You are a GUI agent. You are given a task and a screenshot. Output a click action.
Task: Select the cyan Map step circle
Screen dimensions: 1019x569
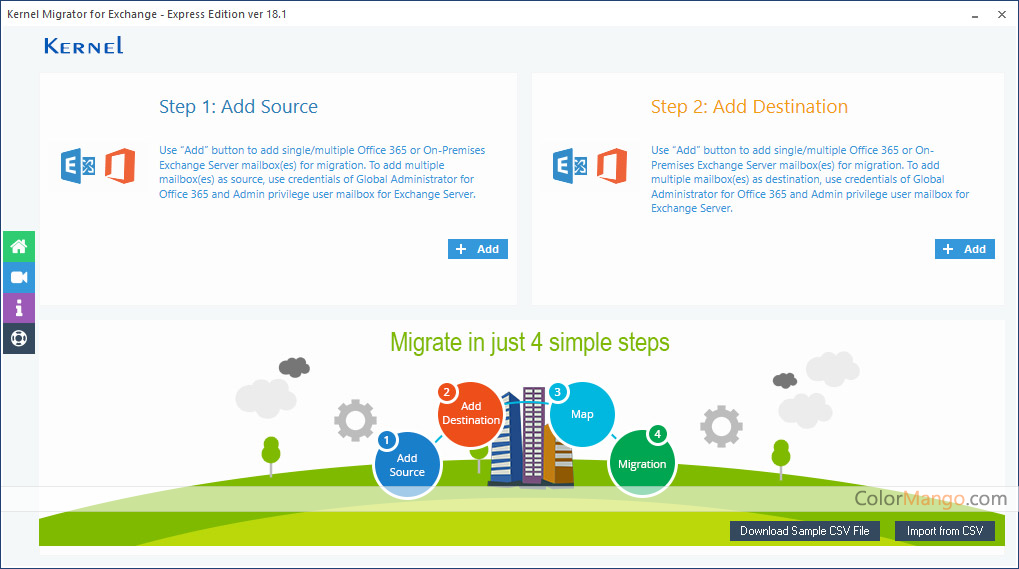(x=582, y=414)
